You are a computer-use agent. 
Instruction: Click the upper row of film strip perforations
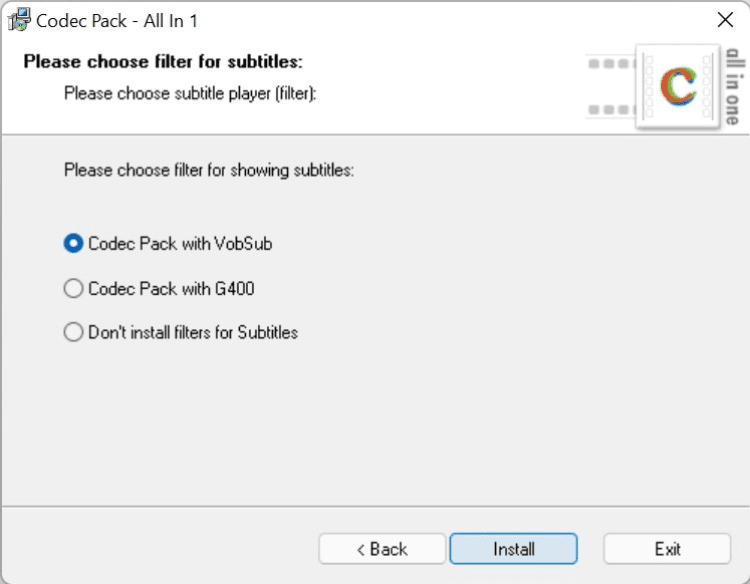[x=611, y=64]
